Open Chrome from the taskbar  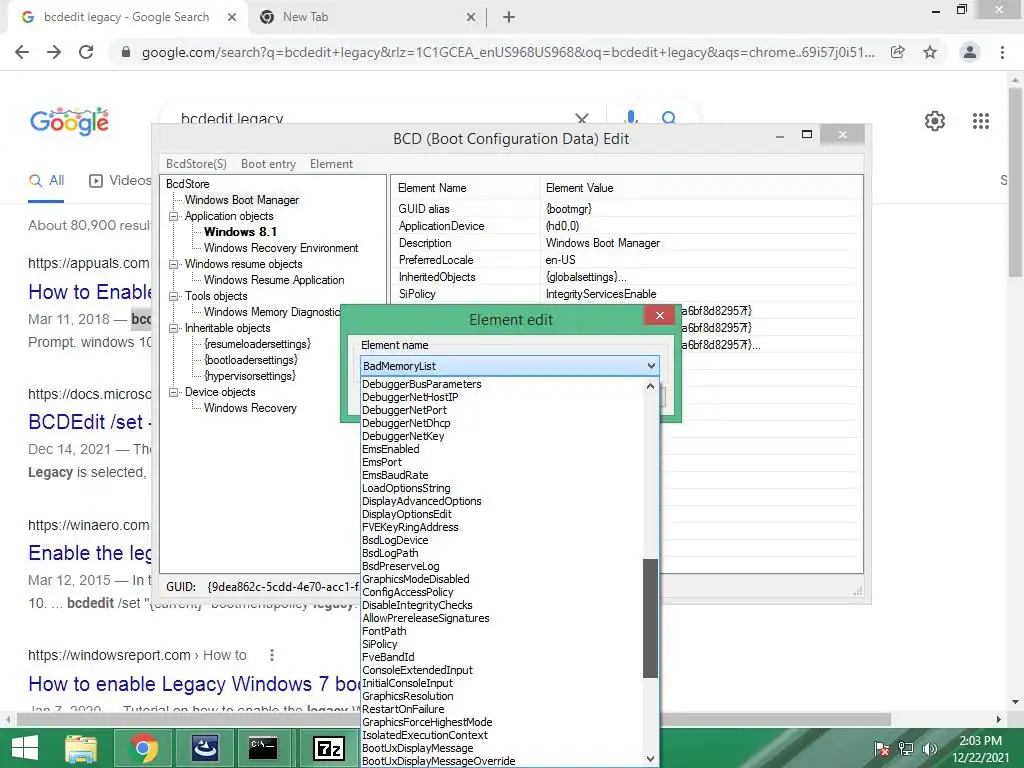coord(143,748)
